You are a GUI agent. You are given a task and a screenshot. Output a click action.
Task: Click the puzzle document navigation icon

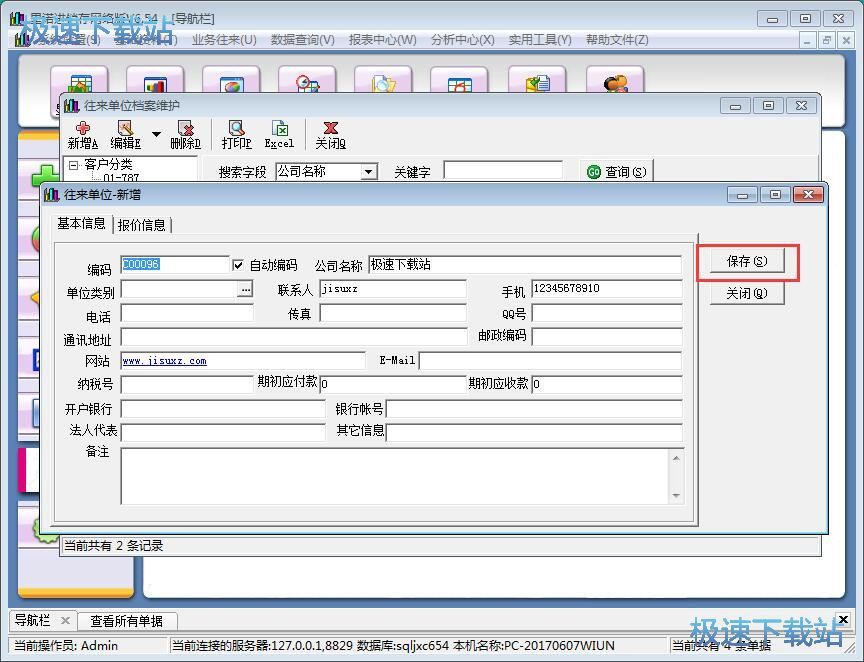(x=537, y=81)
